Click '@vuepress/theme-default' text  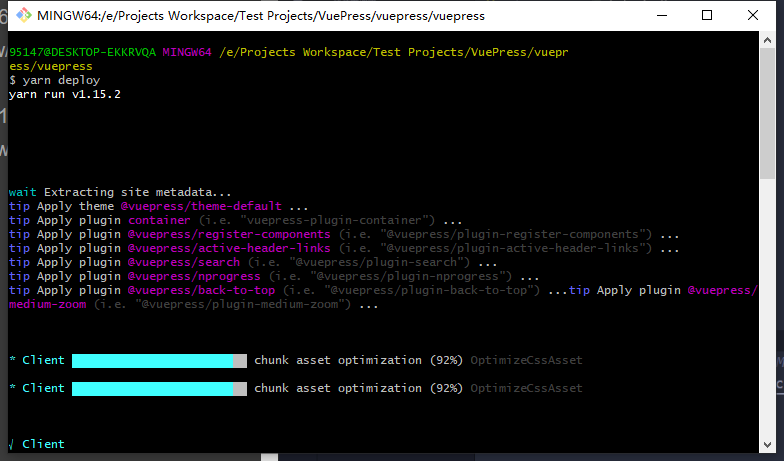click(x=201, y=206)
